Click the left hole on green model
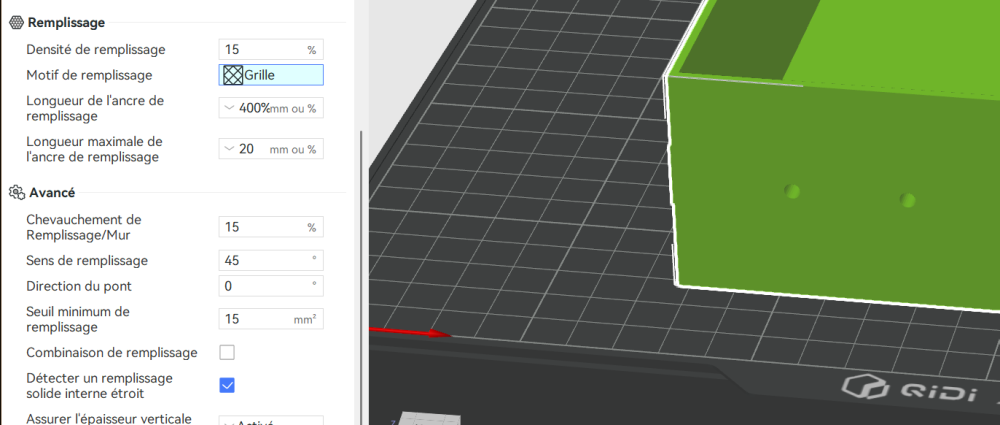Screen dimensions: 1000x425 pyautogui.click(x=791, y=190)
